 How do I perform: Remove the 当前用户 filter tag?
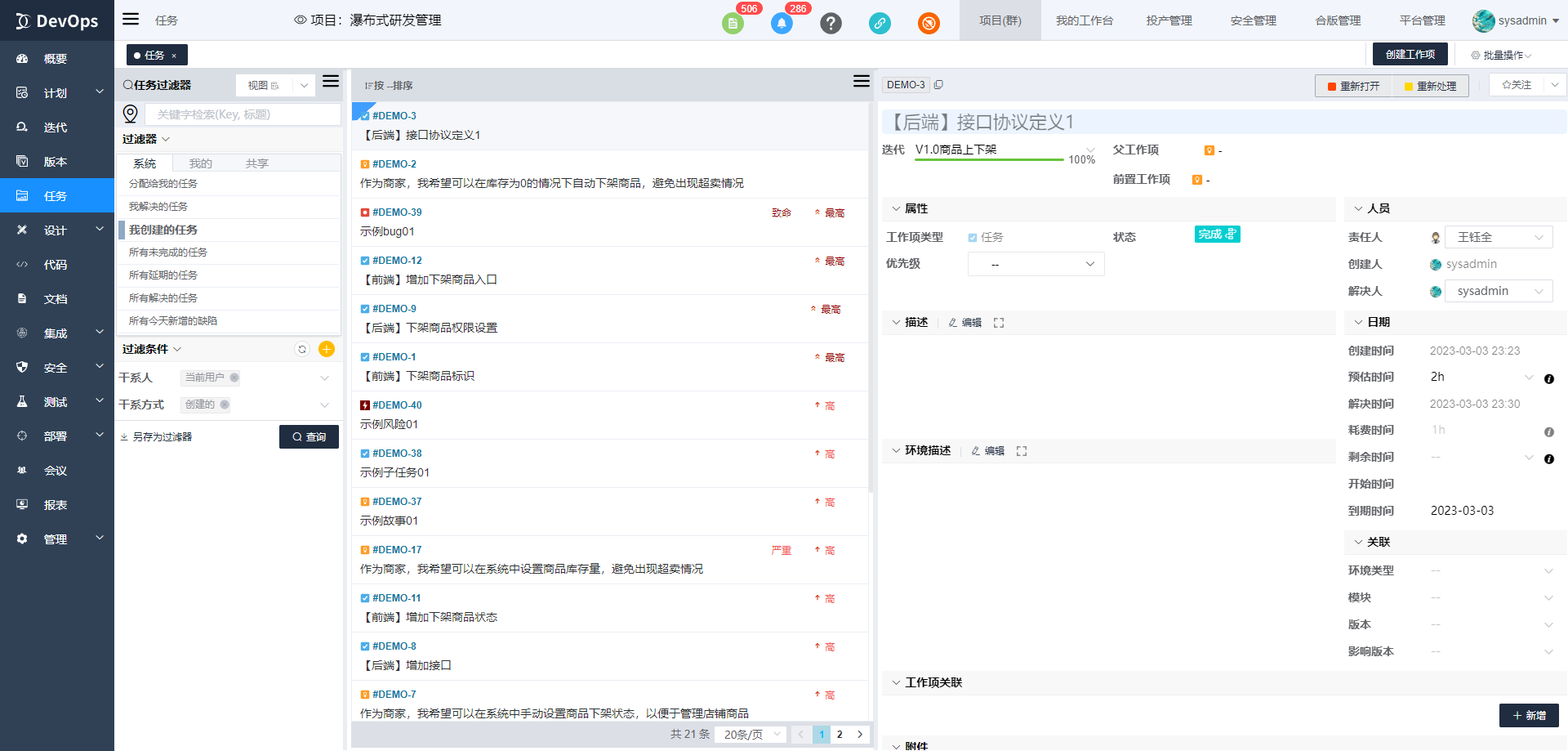pos(234,378)
